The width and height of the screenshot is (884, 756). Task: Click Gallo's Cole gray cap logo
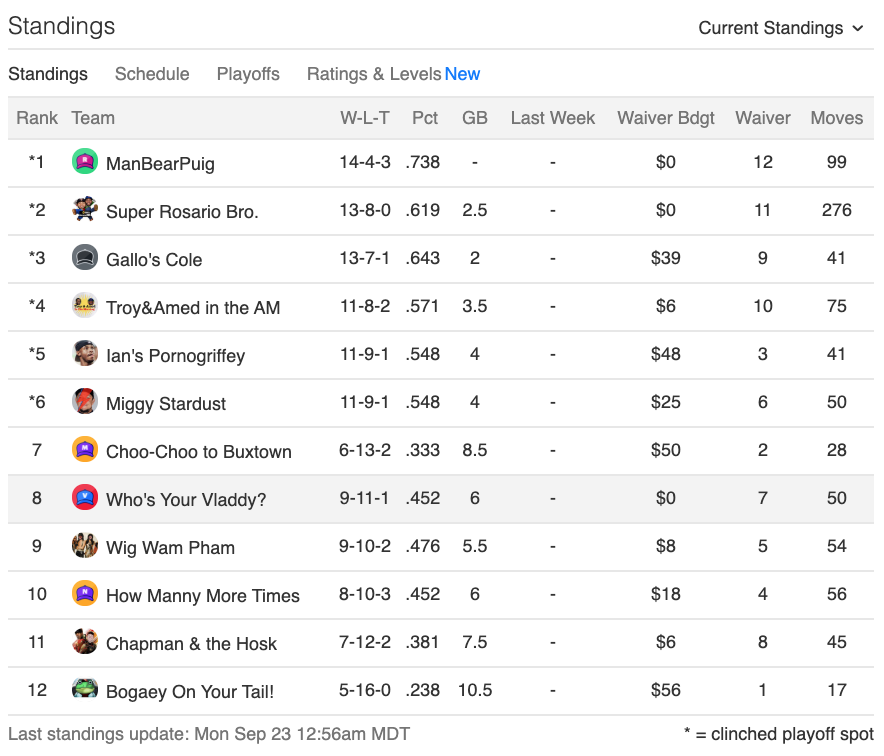click(85, 257)
